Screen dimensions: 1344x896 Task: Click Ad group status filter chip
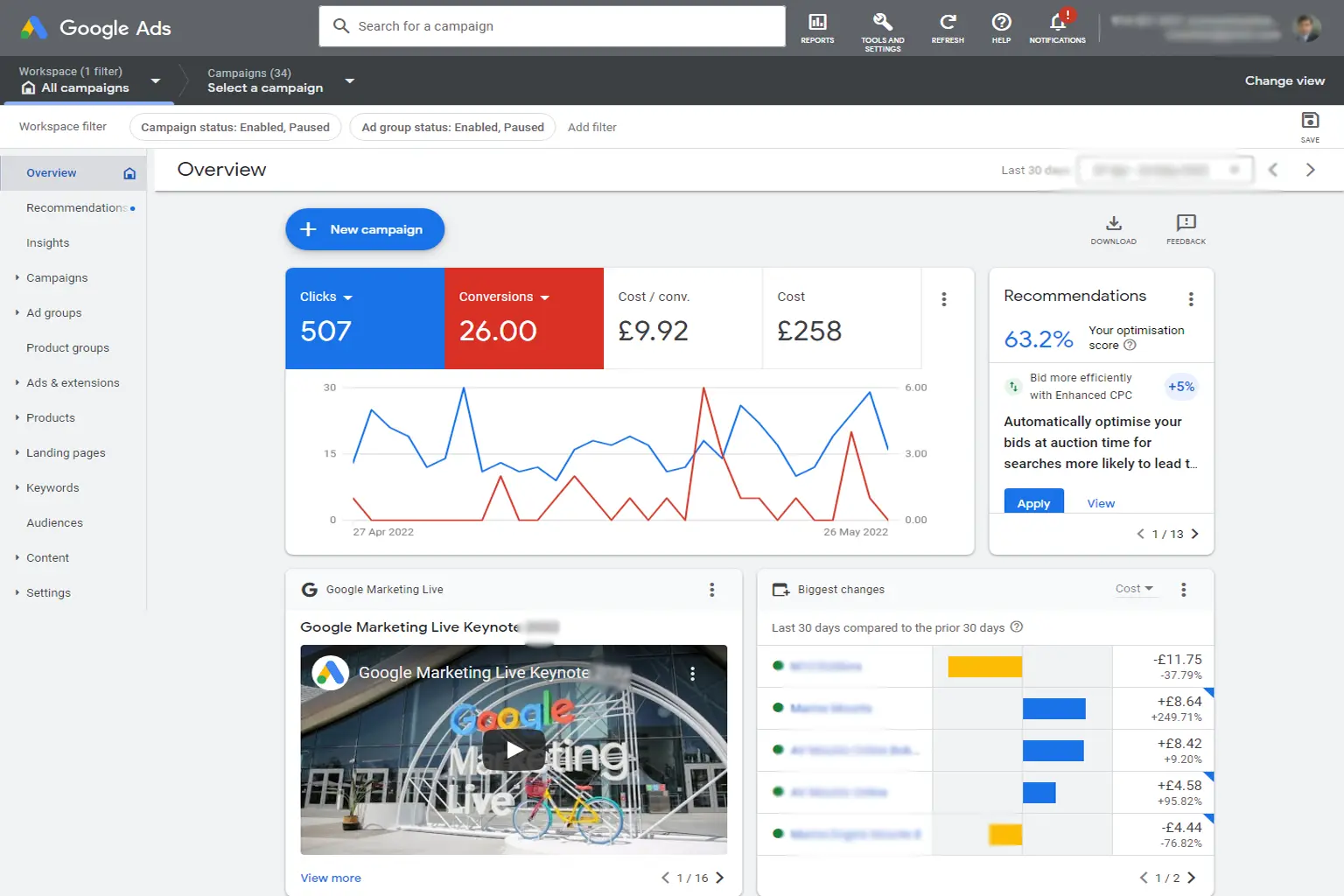click(x=452, y=127)
